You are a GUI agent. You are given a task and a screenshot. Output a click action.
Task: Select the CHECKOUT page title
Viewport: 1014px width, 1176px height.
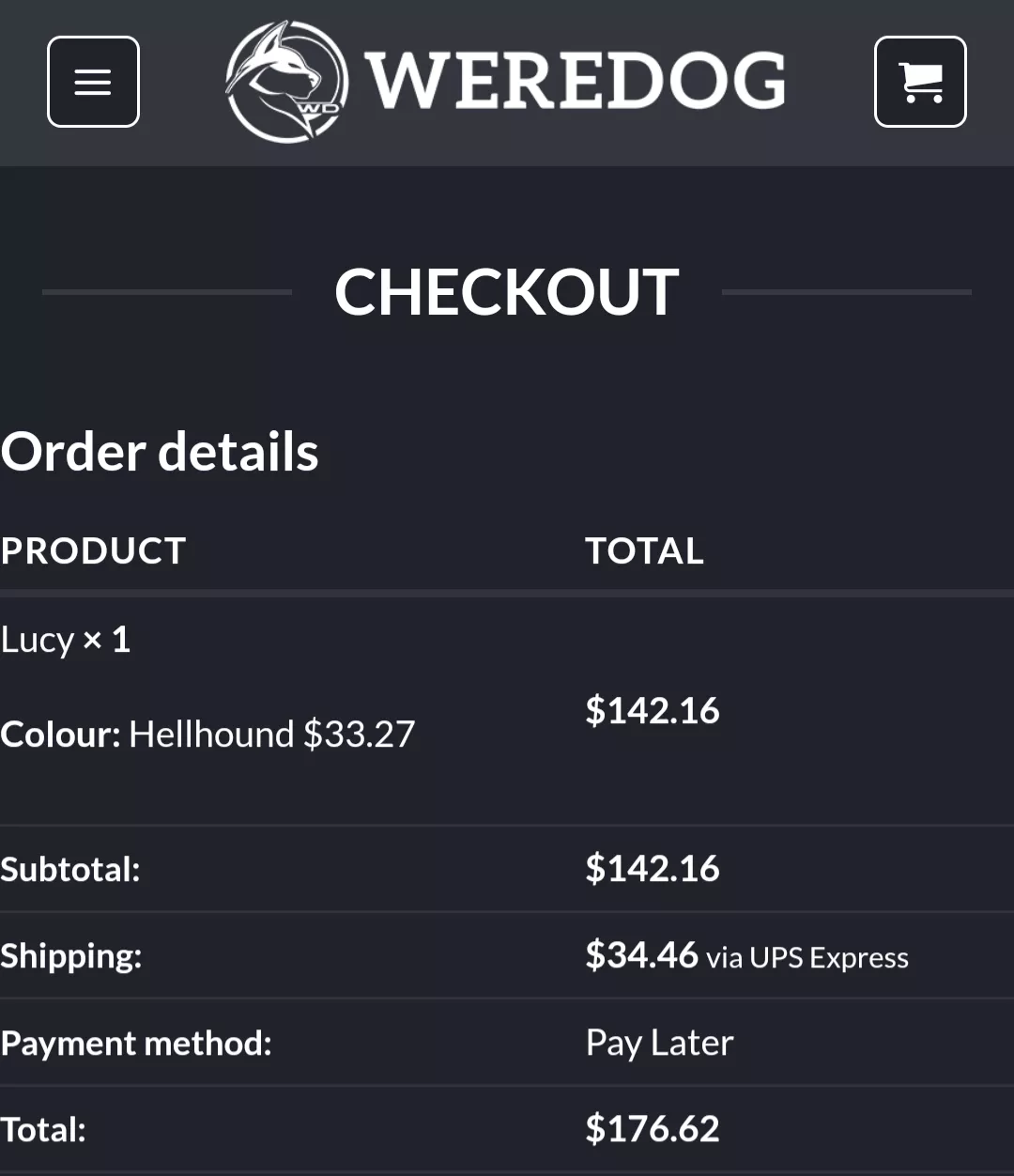[507, 293]
